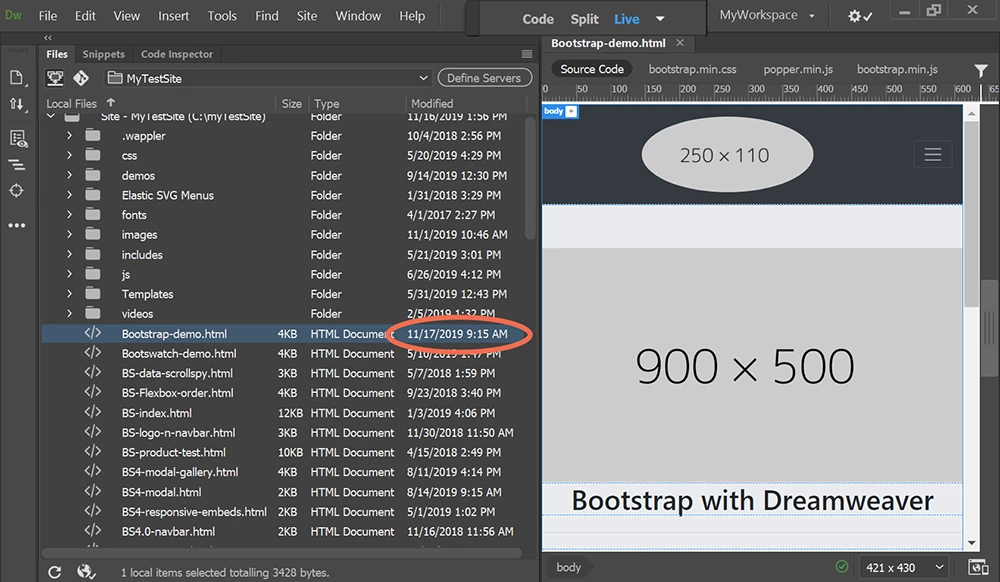Click the globe log icon at panel bottom
Screen dimensions: 1000x582
tap(85, 571)
